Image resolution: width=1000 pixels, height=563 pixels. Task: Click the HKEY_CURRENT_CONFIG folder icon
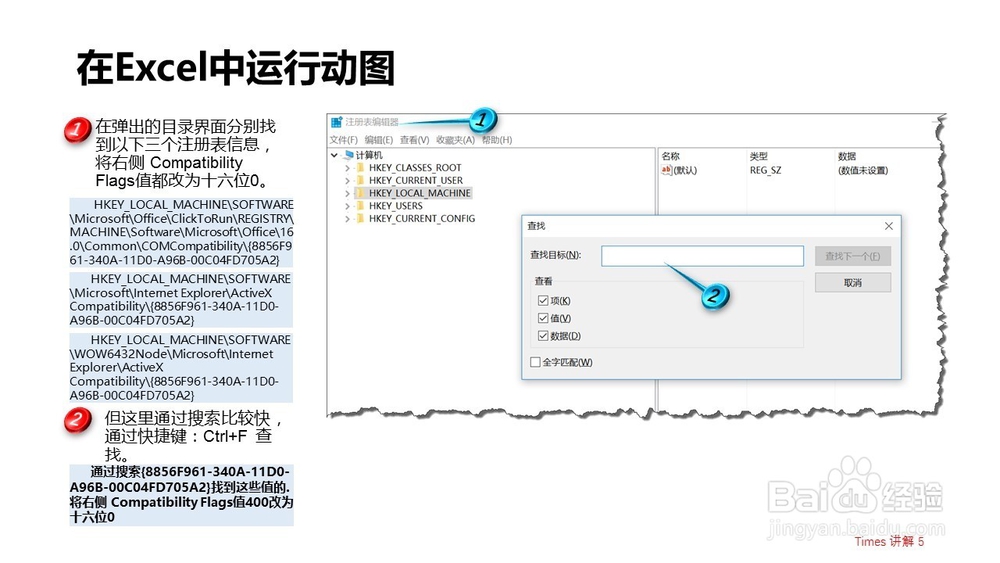[x=360, y=219]
